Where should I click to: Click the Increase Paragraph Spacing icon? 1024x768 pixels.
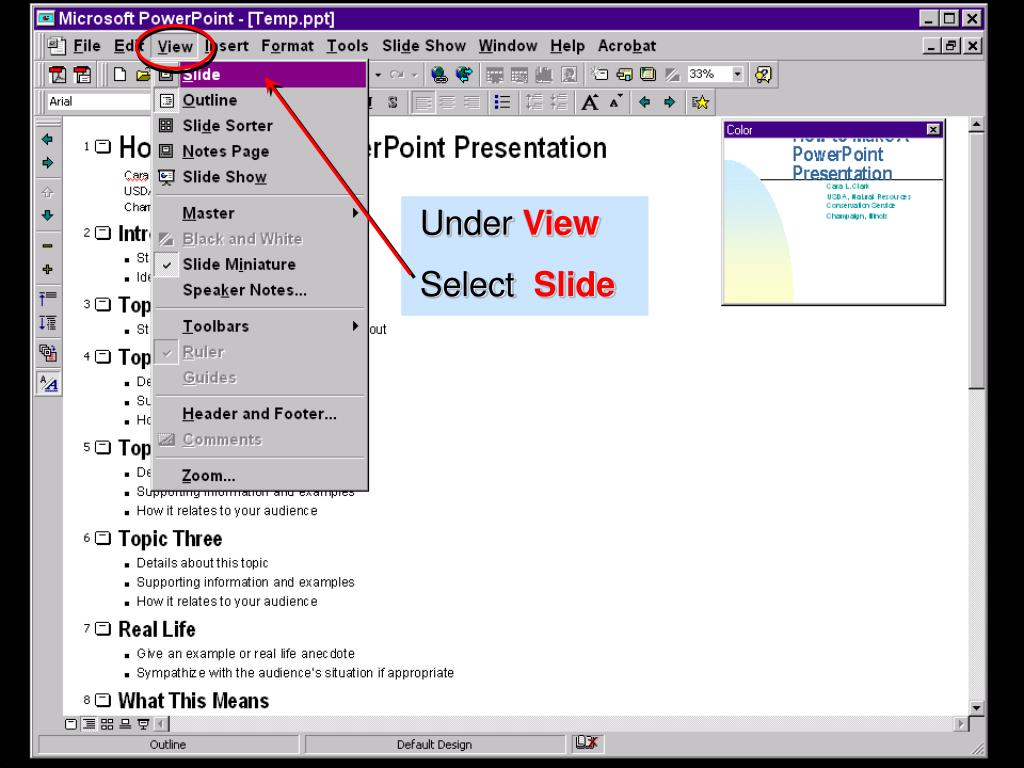click(x=534, y=102)
